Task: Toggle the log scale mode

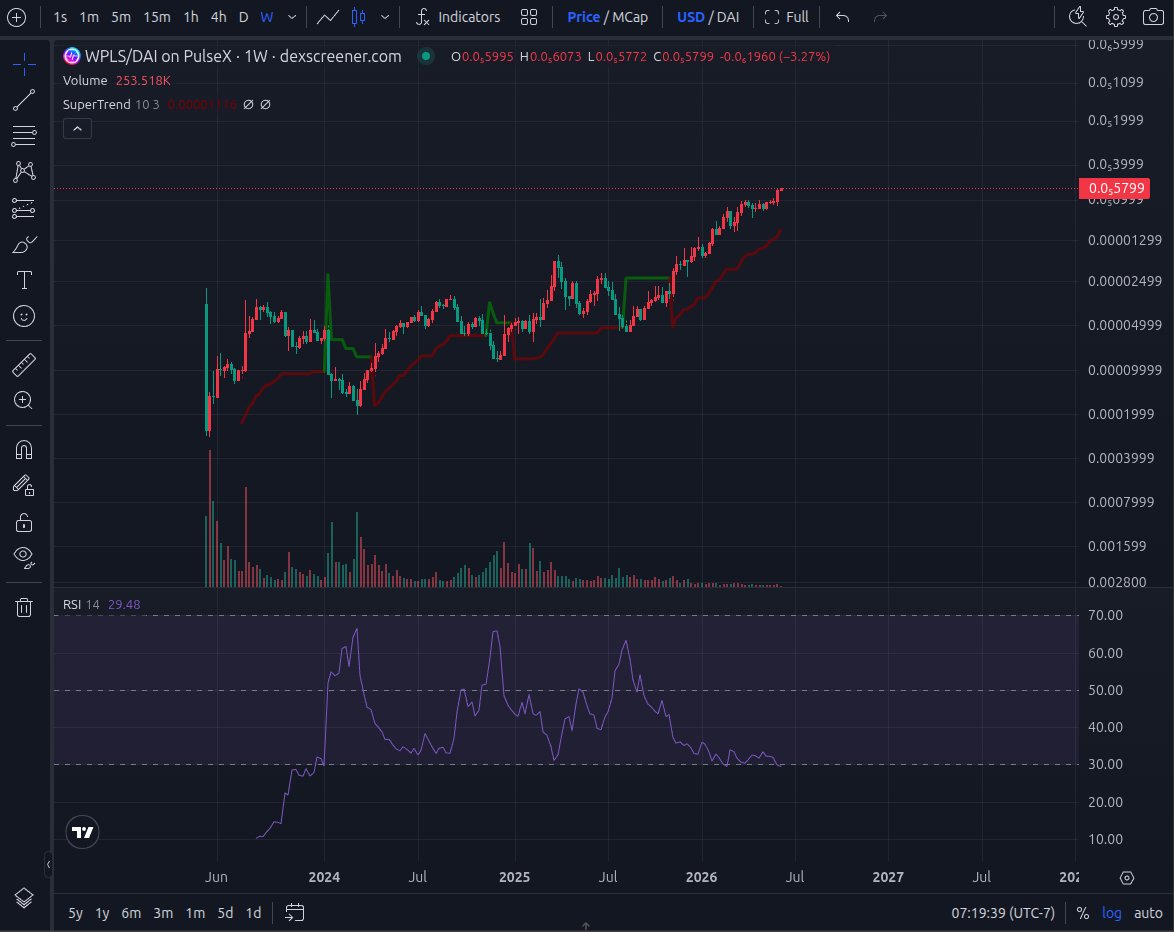Action: click(1111, 913)
